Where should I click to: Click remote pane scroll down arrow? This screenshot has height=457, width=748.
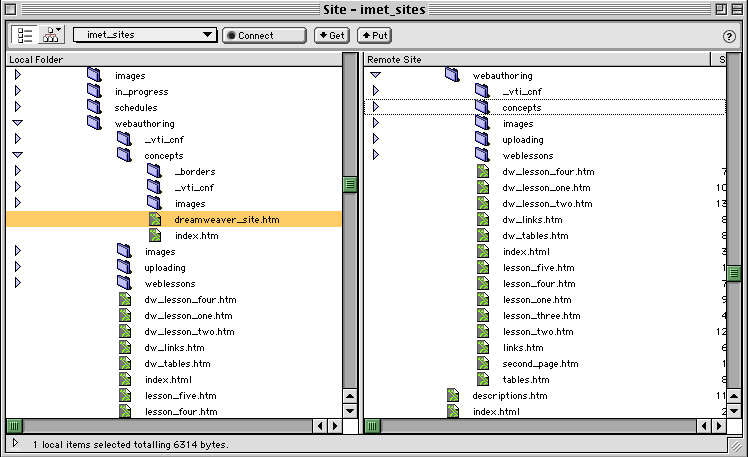[734, 411]
